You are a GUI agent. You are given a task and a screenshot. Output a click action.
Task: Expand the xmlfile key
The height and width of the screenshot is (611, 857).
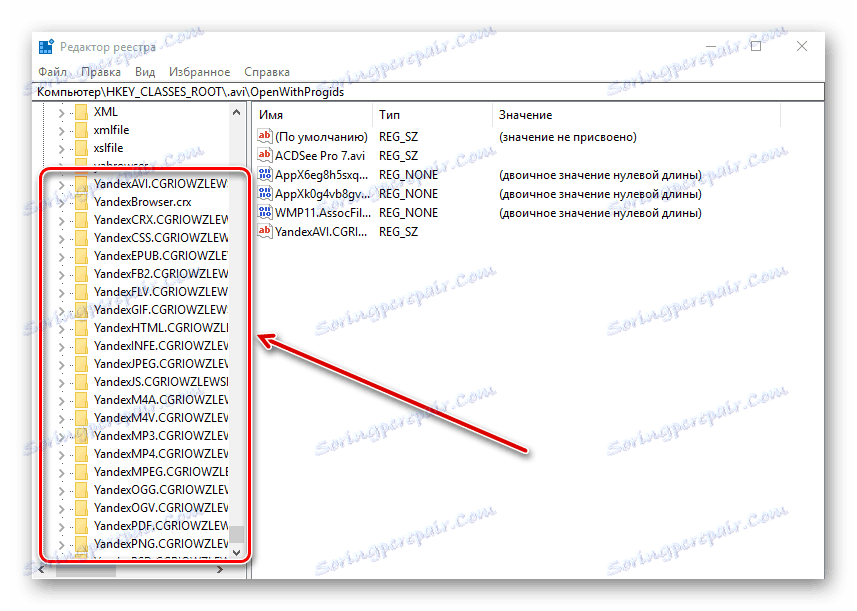pos(61,131)
